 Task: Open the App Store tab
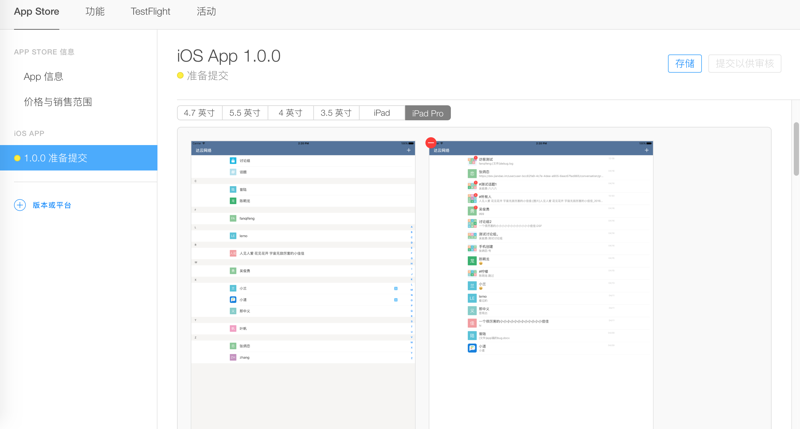(36, 11)
